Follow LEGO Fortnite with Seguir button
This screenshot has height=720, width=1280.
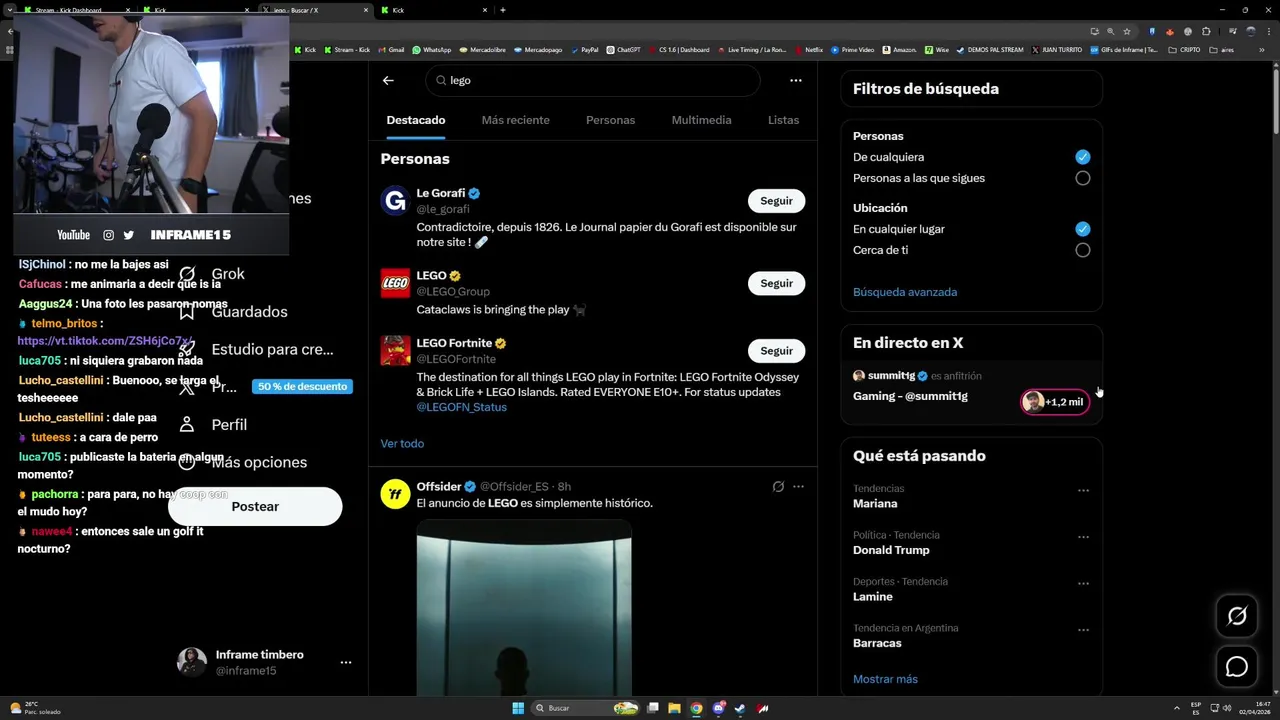pos(776,351)
